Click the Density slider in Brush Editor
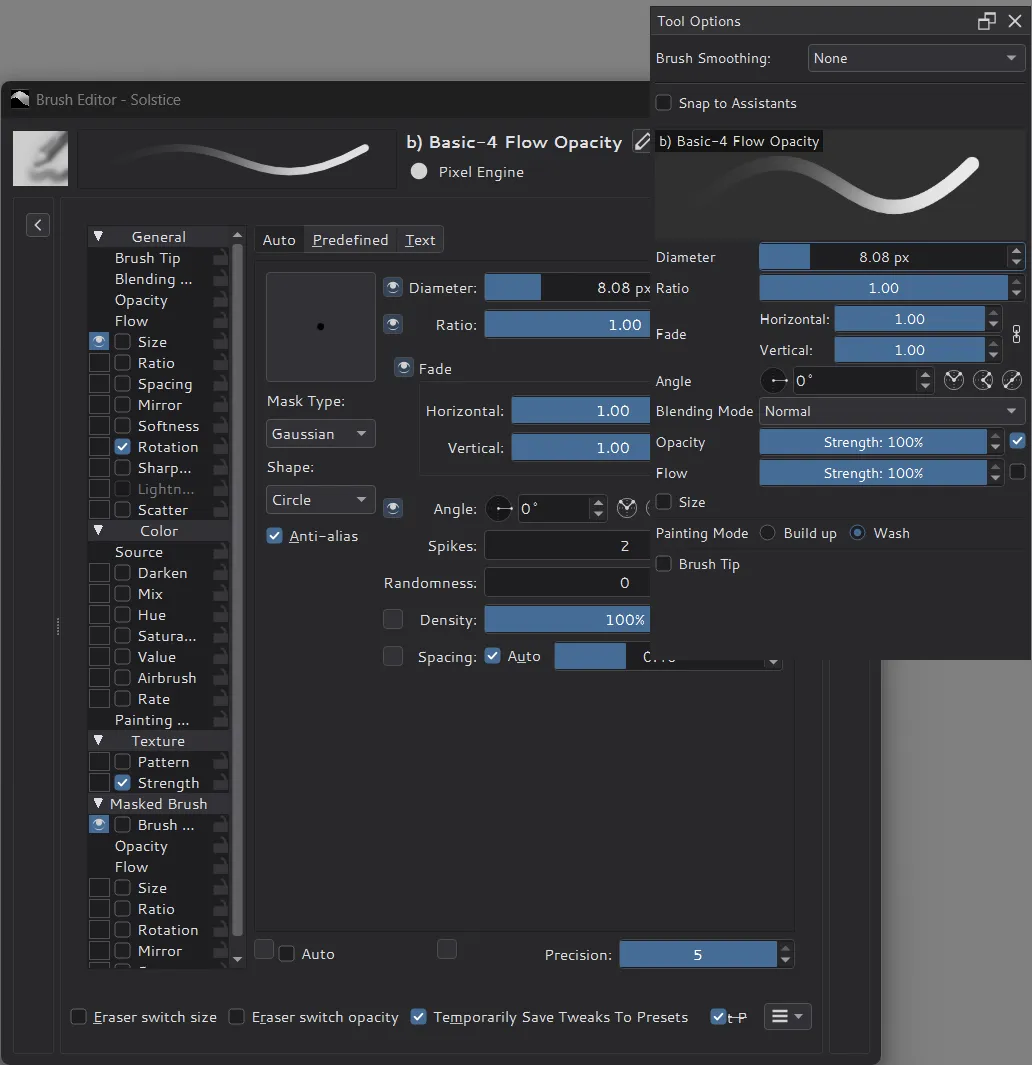Image resolution: width=1032 pixels, height=1065 pixels. [567, 619]
